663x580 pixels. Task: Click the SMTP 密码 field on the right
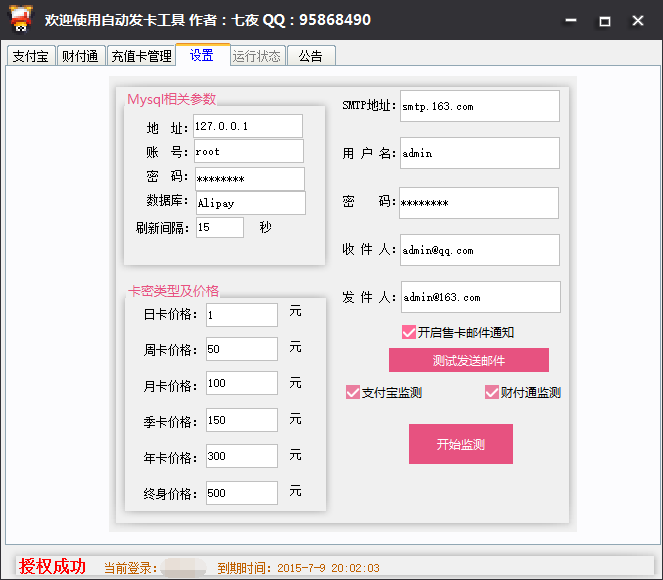click(x=479, y=203)
